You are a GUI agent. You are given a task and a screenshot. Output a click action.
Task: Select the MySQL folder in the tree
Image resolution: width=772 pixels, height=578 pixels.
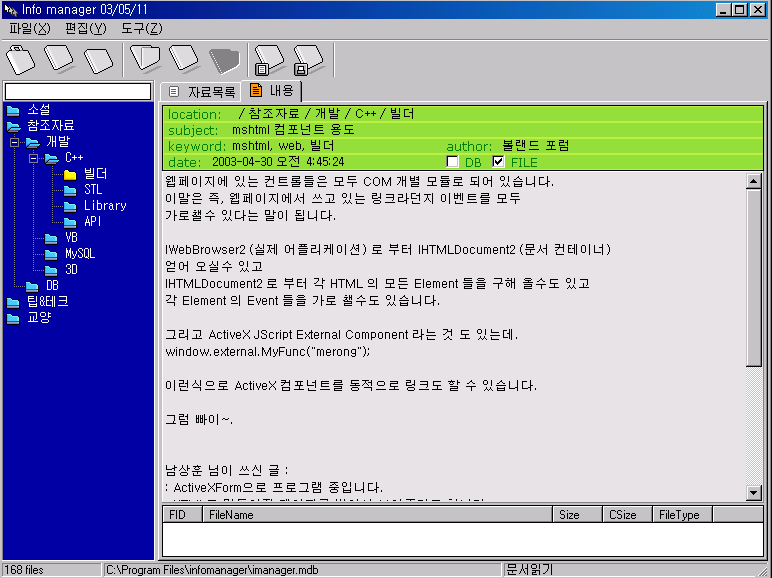pyautogui.click(x=79, y=254)
